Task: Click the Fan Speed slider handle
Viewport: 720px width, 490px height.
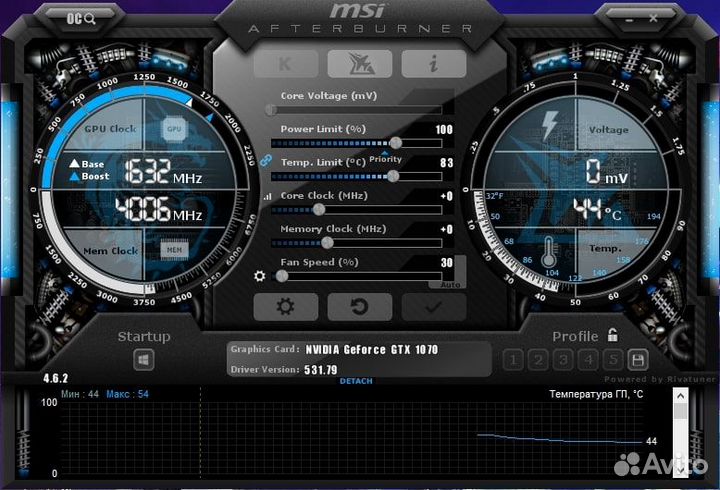Action: [282, 276]
